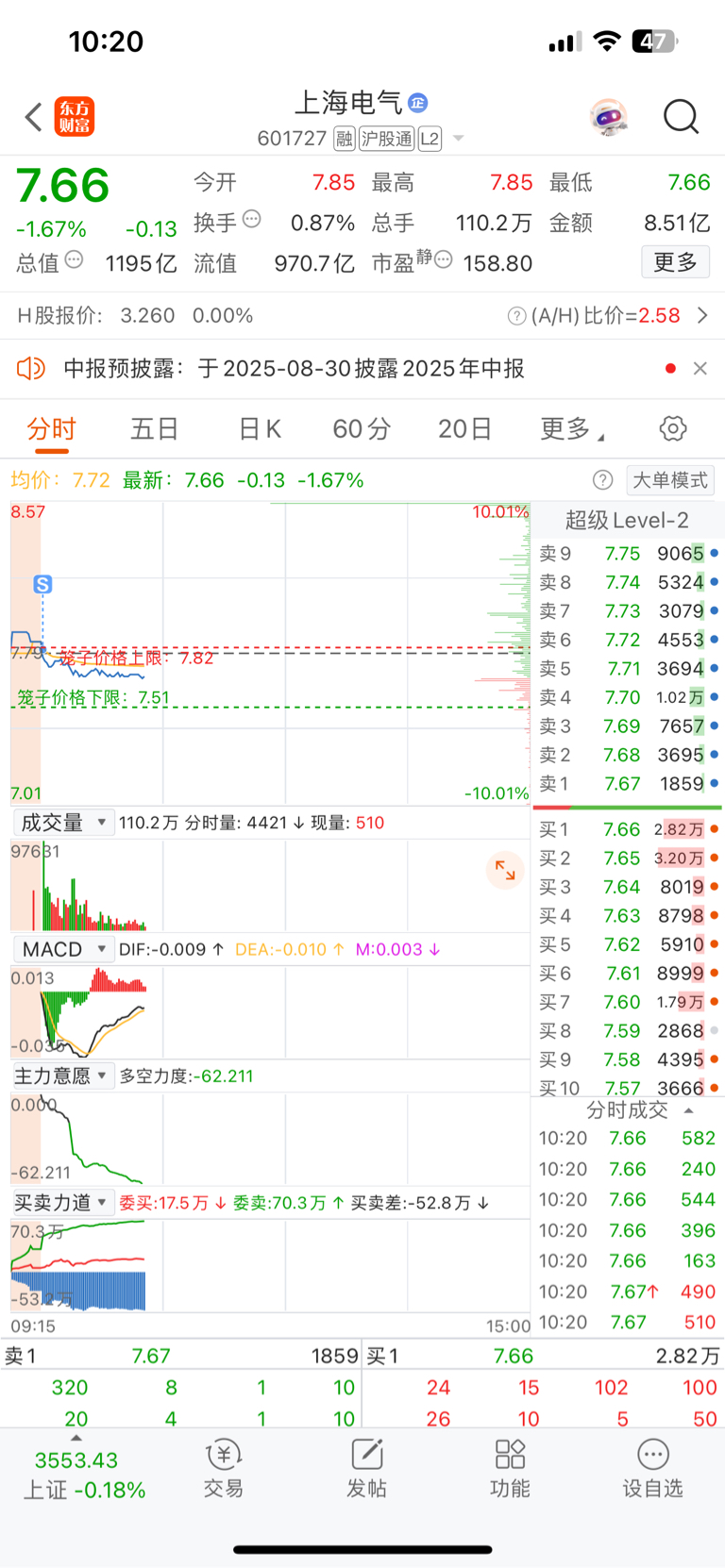Tap the 笼子价格下限 7.51 label

(x=93, y=698)
